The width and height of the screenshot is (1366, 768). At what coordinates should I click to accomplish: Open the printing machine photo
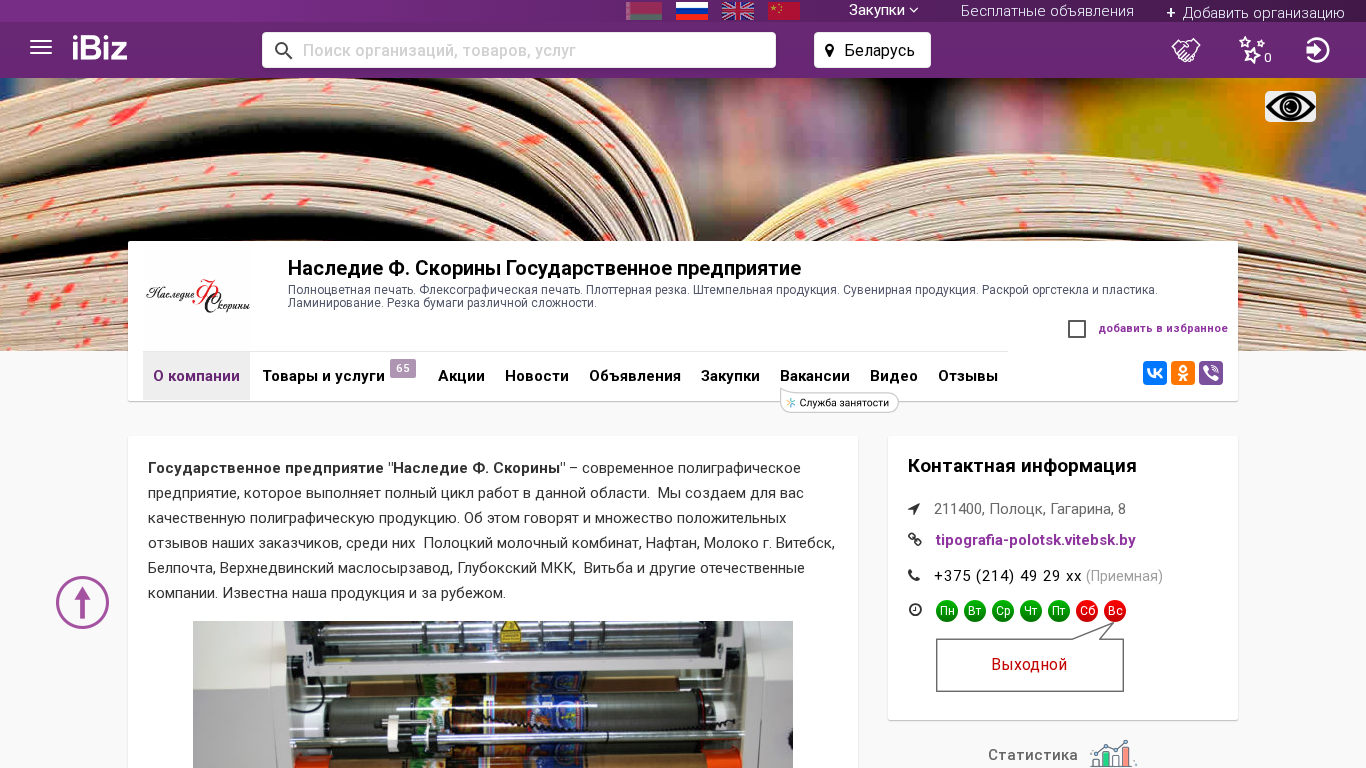coord(493,694)
